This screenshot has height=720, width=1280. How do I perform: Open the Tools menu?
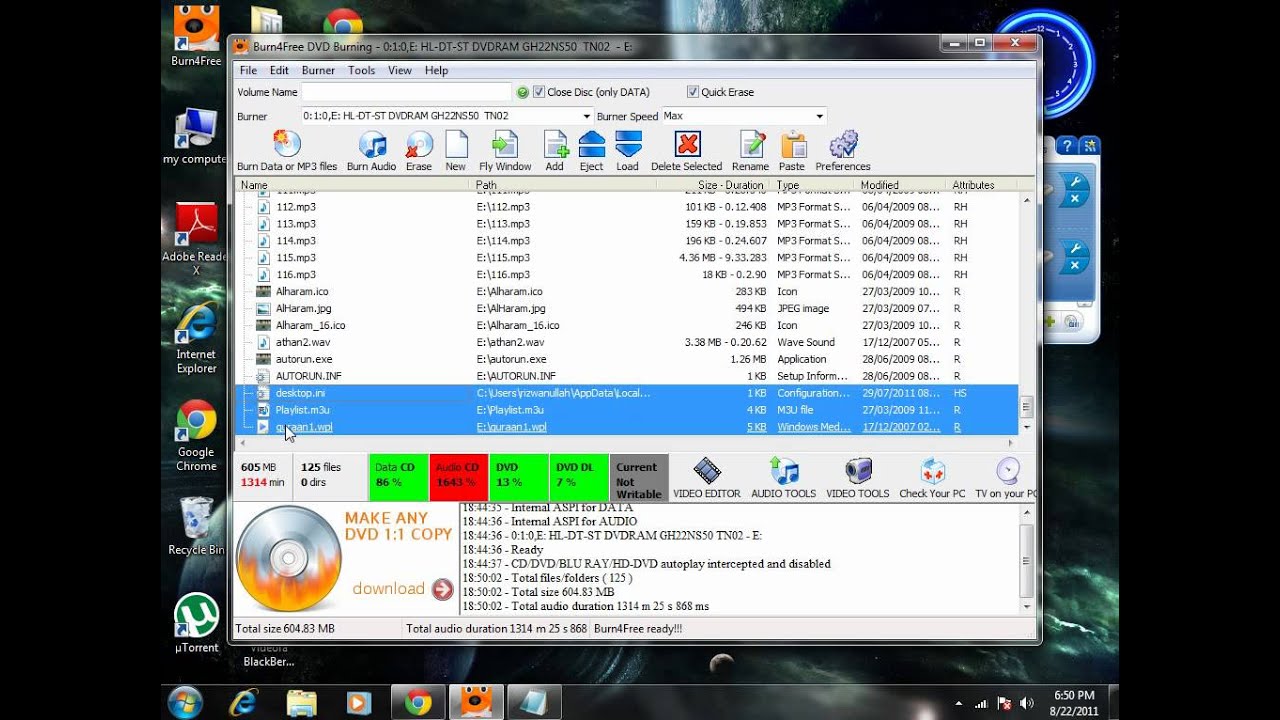(x=361, y=70)
